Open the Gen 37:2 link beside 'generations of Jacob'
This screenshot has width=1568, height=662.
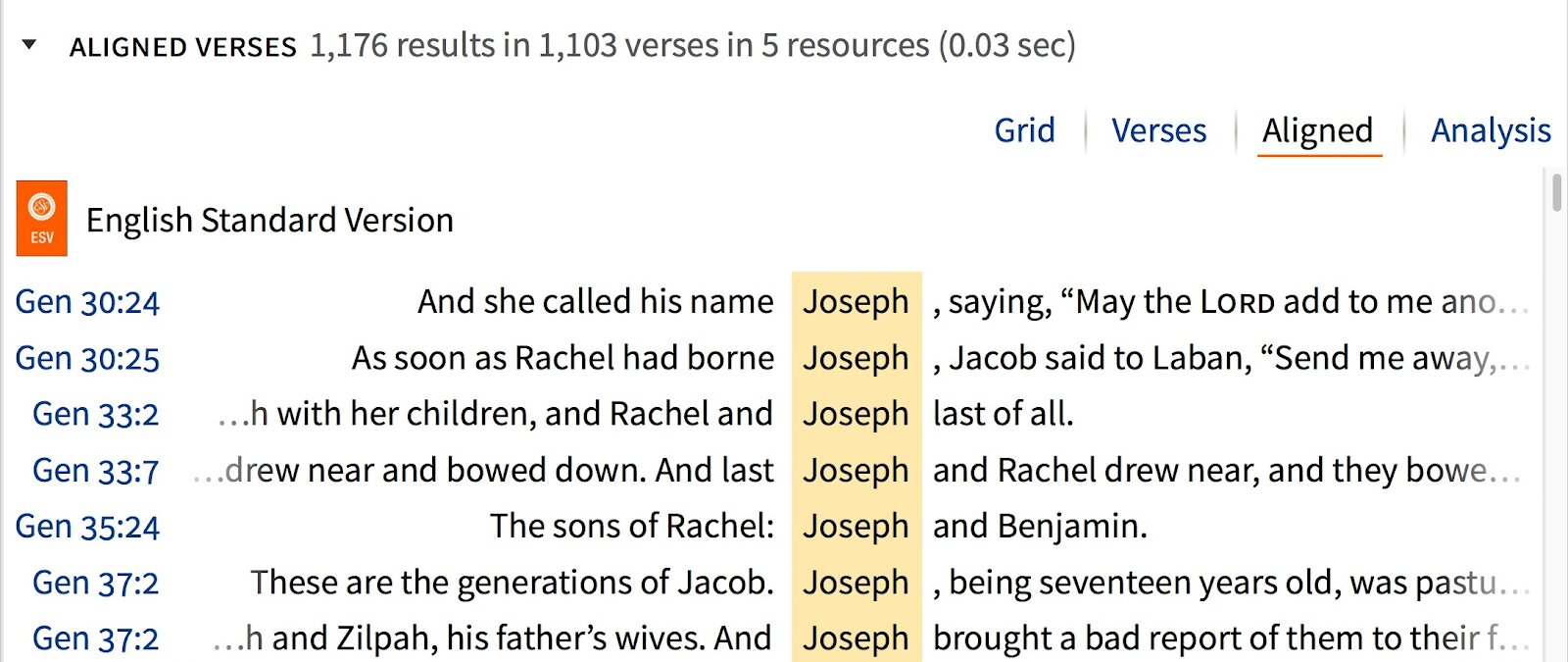[x=96, y=583]
